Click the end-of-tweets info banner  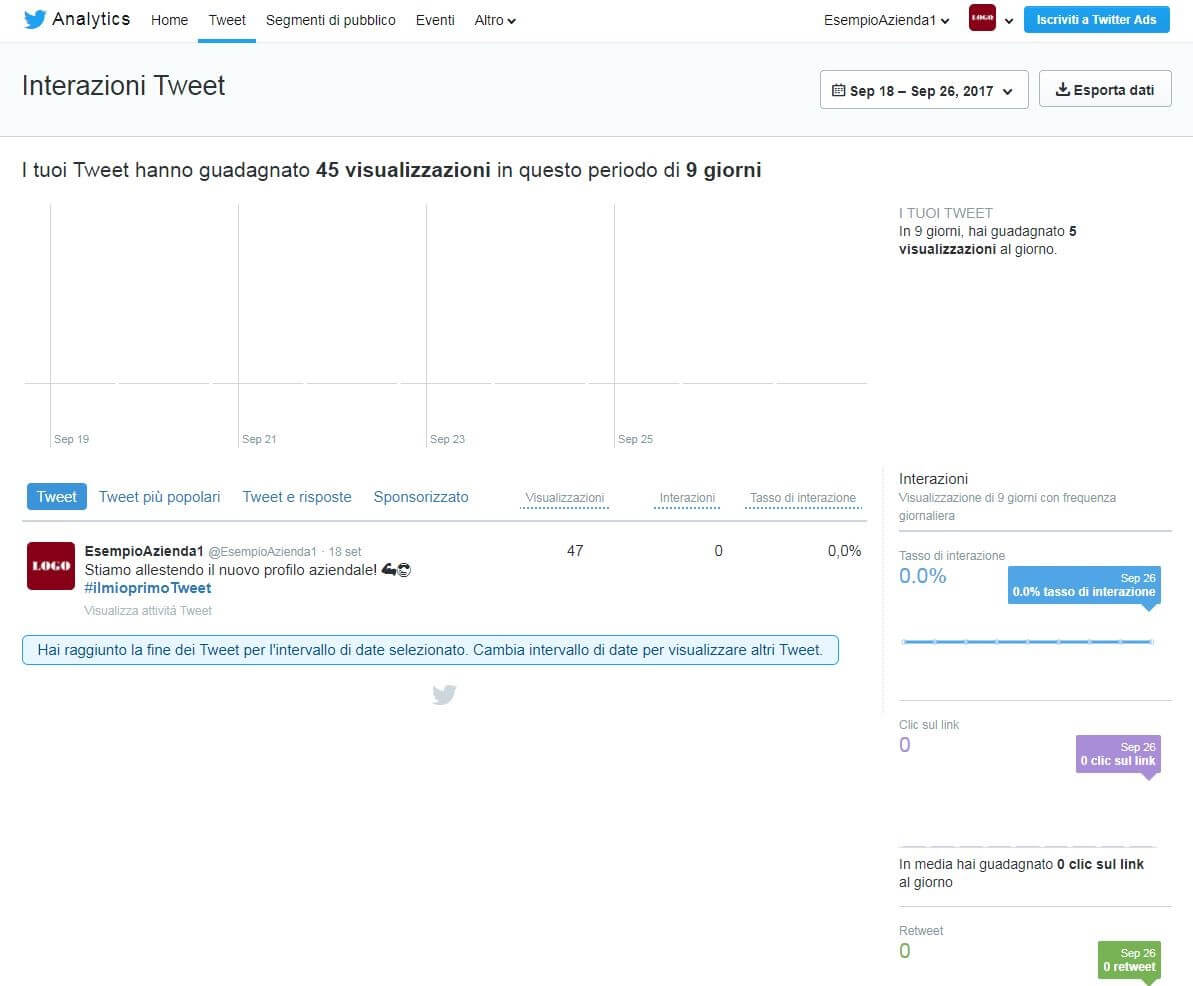click(431, 650)
